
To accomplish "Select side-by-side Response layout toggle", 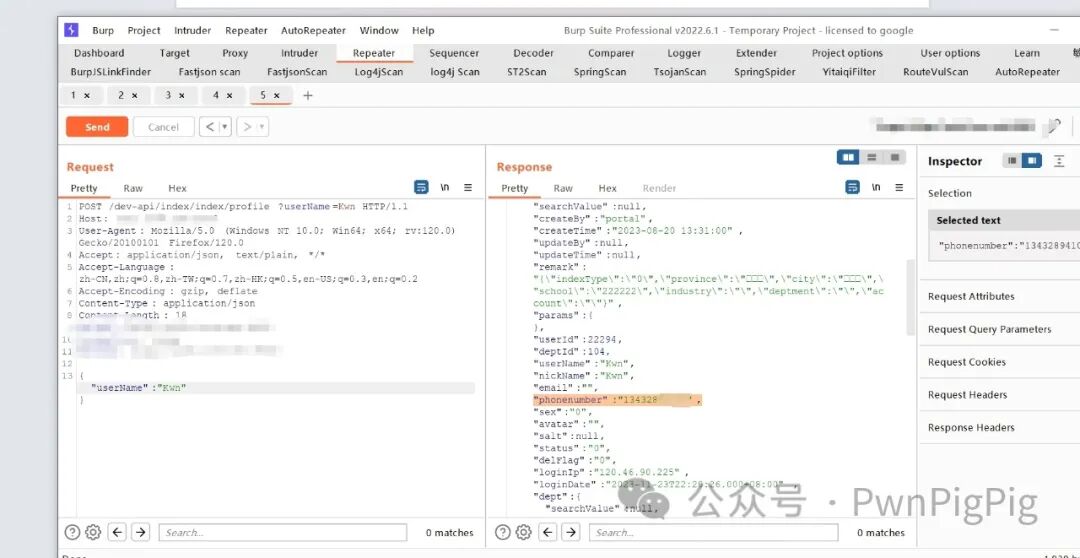I will (849, 157).
